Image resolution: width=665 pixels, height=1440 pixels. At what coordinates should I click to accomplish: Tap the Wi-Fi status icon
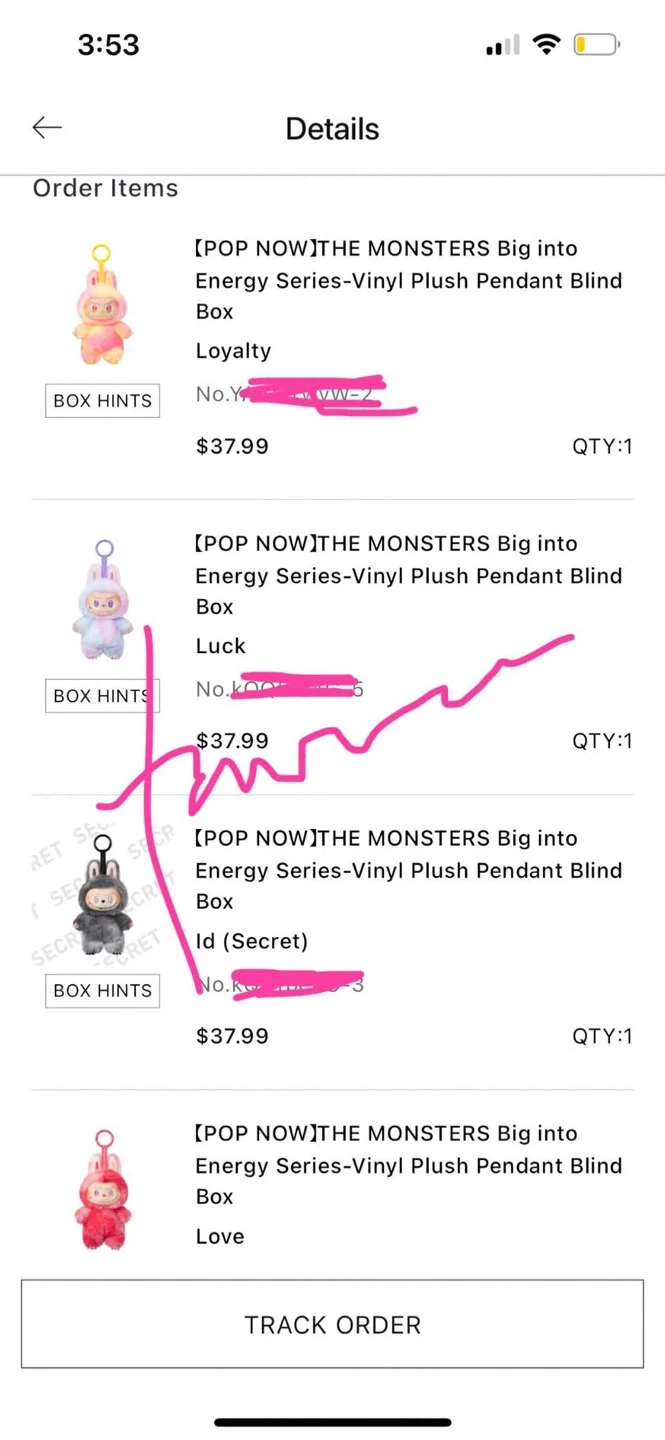(546, 44)
